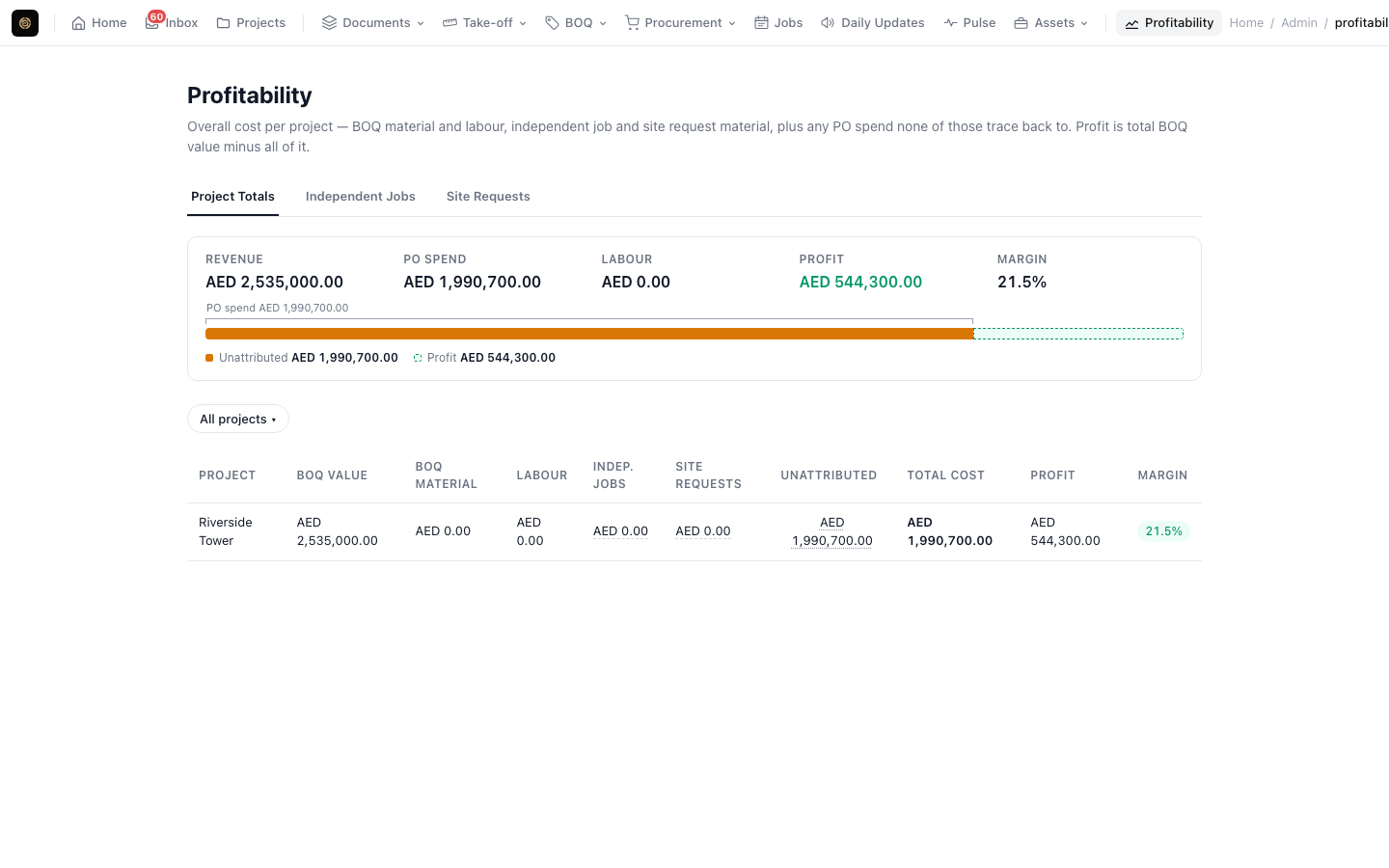This screenshot has width=1389, height=868.
Task: Switch to the Project Totals tab
Action: [232, 196]
